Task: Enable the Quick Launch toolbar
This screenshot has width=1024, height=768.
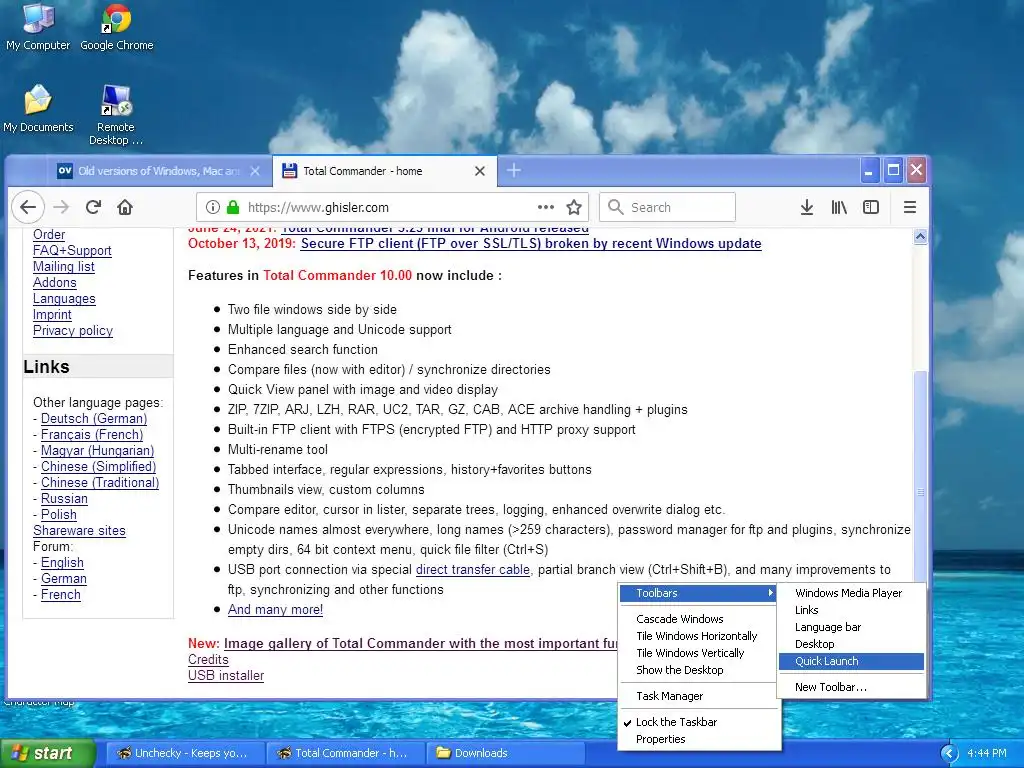Action: 851,661
